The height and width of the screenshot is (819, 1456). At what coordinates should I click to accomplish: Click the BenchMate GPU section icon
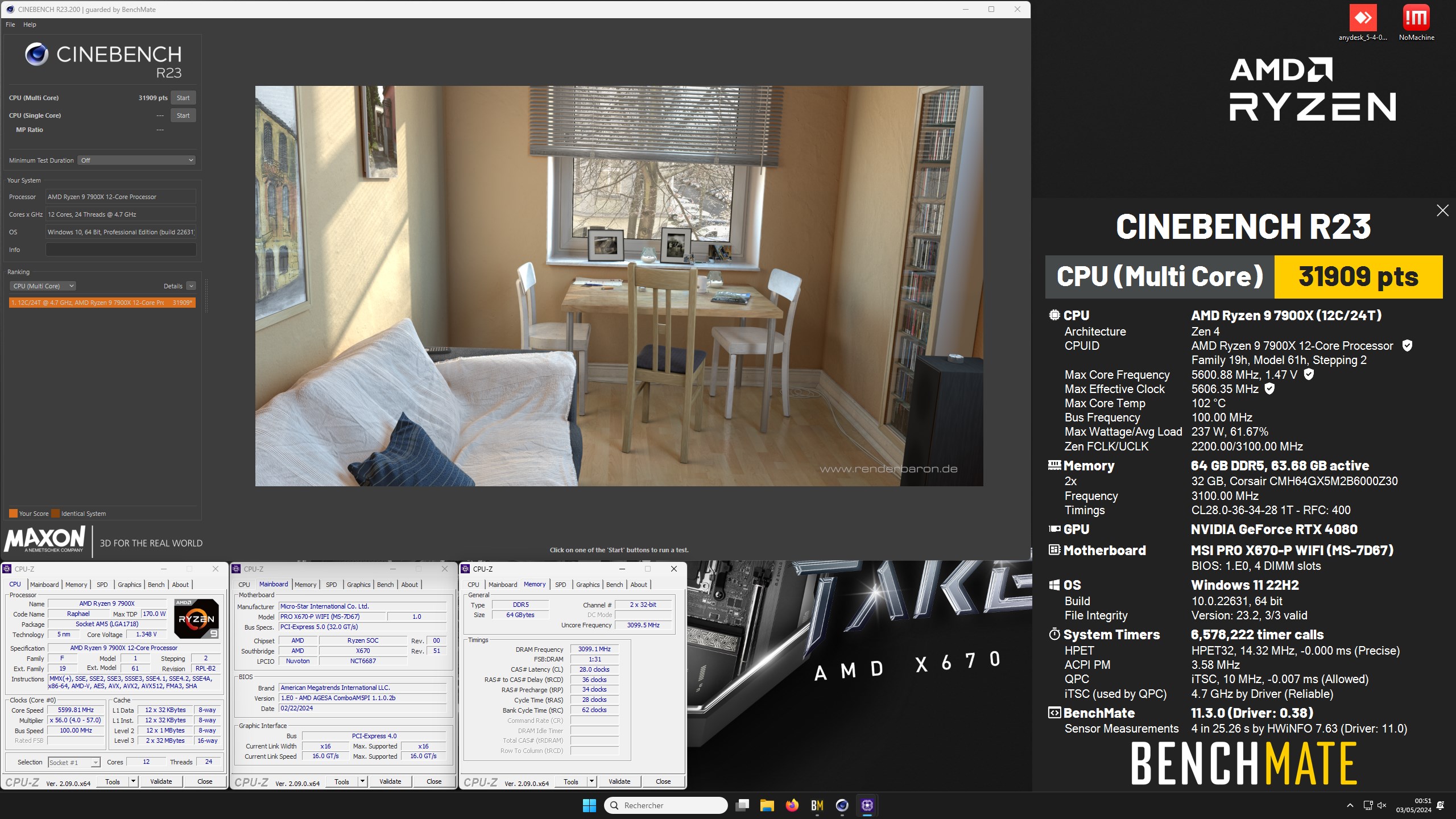coord(1054,529)
